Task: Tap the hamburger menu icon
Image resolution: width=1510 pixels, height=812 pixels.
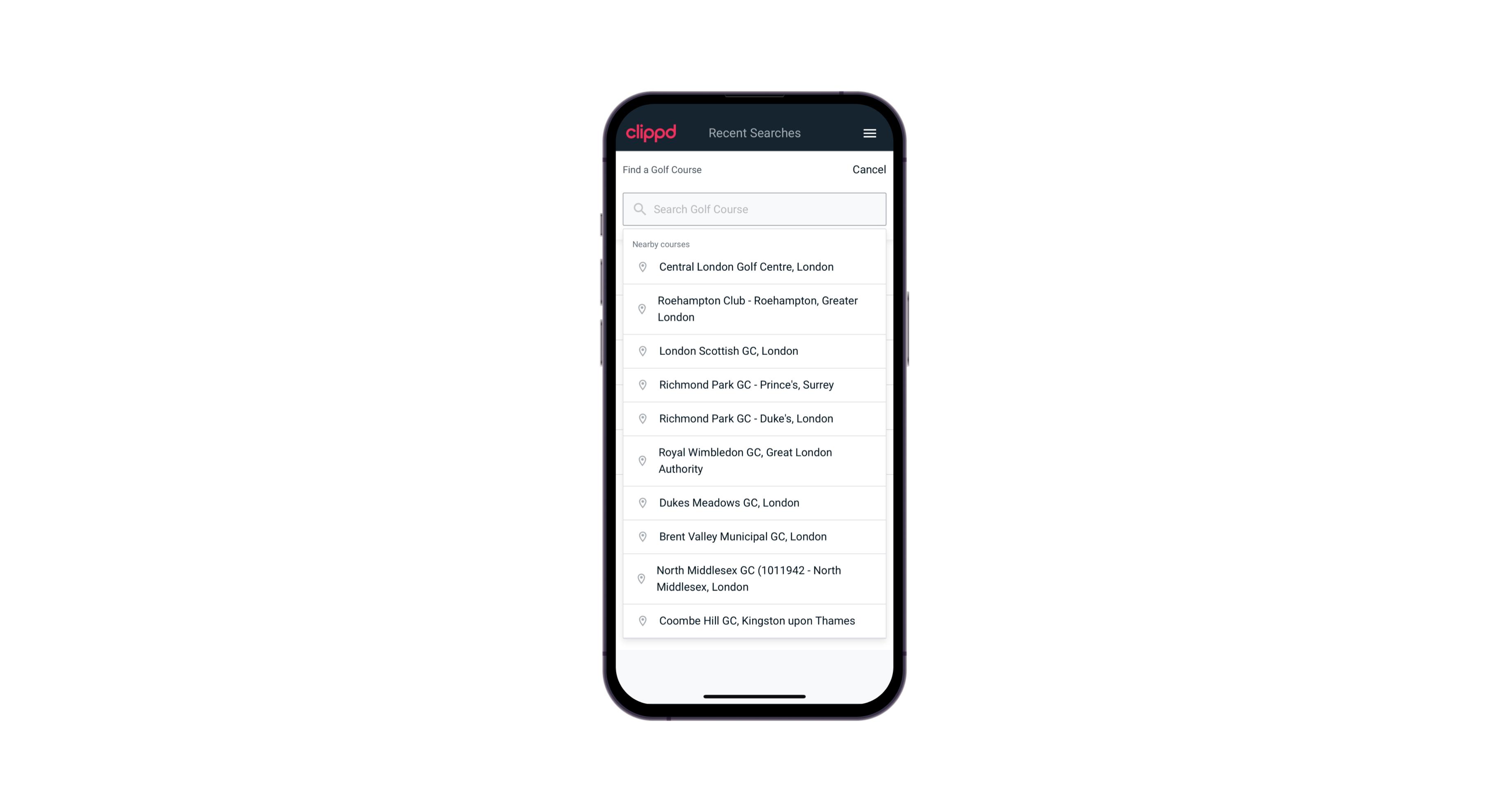Action: coord(870,133)
